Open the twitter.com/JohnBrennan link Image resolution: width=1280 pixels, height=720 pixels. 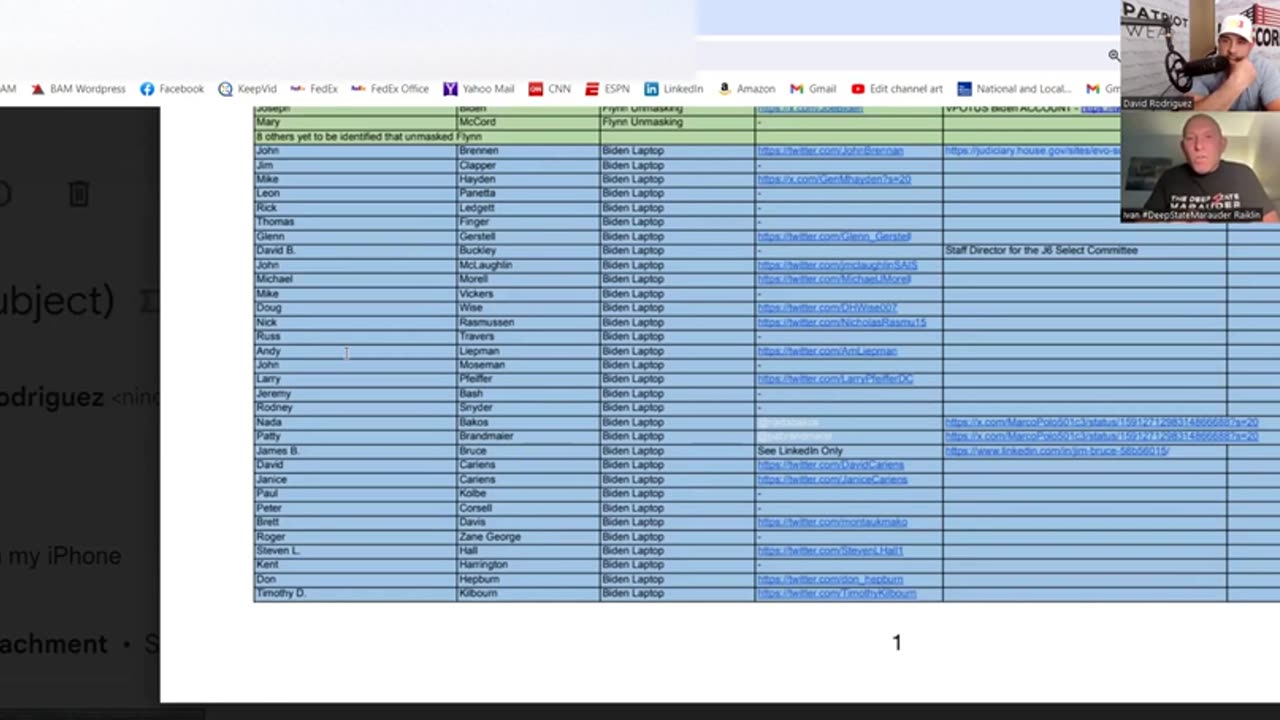point(830,151)
